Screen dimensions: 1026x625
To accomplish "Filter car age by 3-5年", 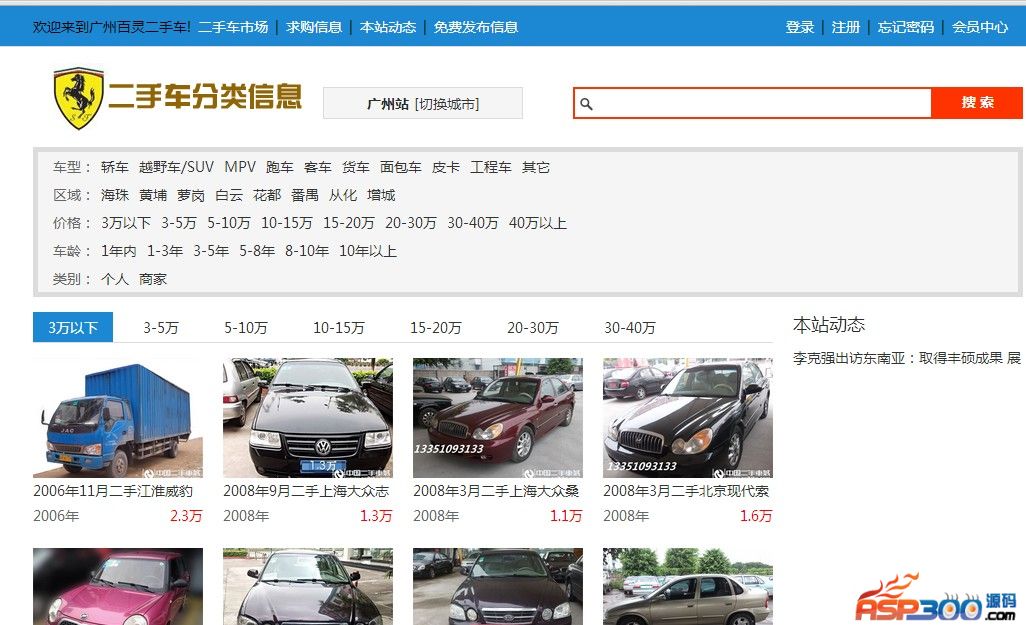I will (x=211, y=251).
